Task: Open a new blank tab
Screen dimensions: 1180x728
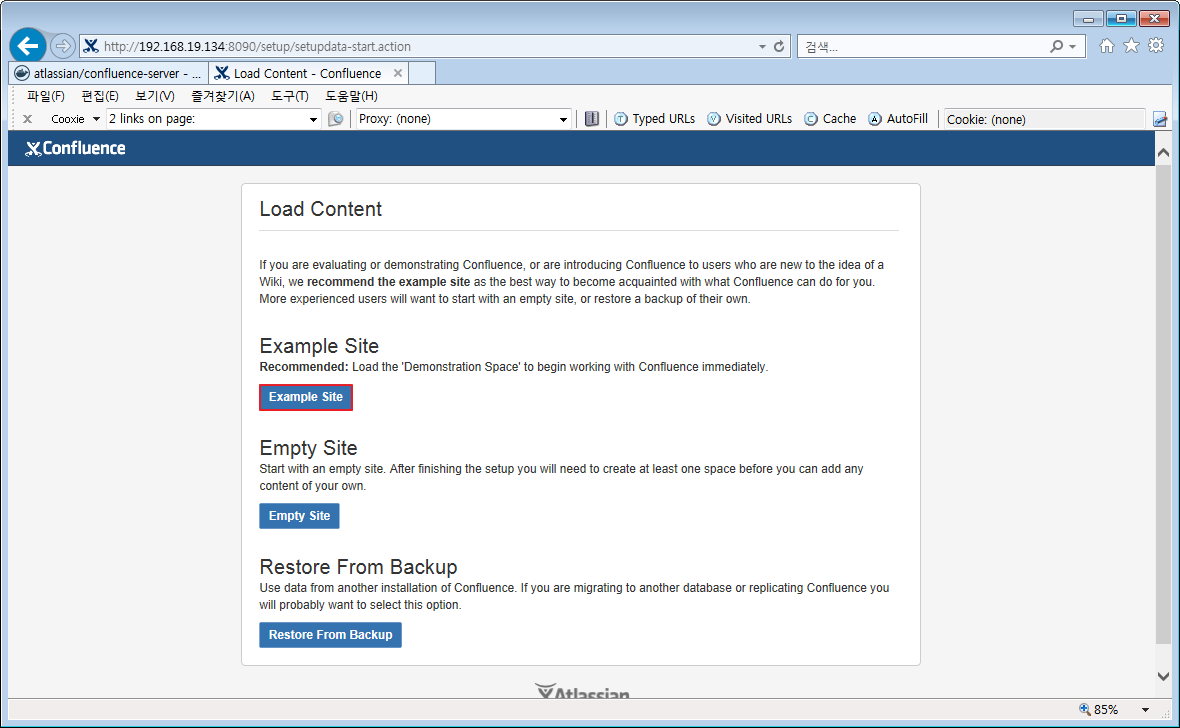Action: tap(422, 73)
